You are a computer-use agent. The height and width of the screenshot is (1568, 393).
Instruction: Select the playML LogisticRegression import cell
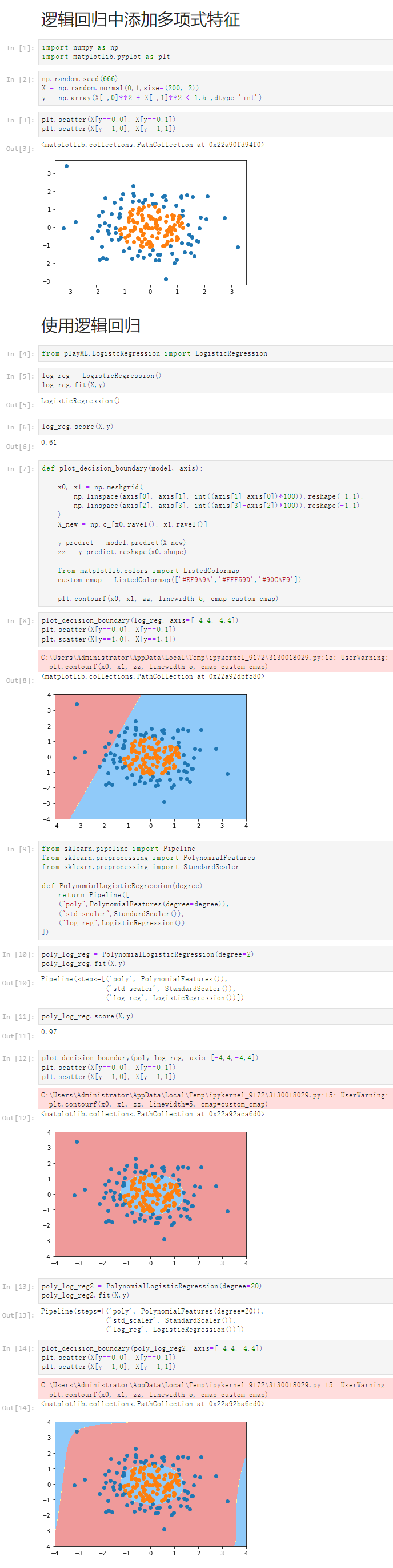point(215,353)
